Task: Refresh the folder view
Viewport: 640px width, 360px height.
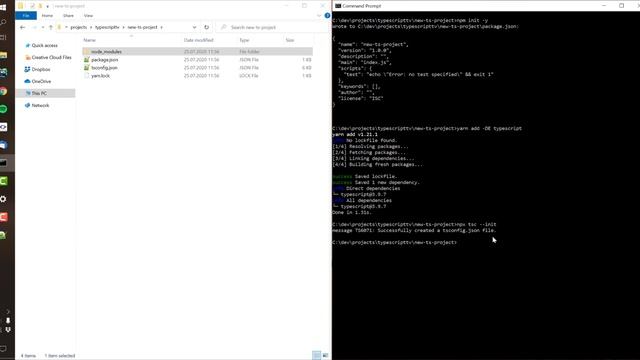Action: tap(207, 27)
